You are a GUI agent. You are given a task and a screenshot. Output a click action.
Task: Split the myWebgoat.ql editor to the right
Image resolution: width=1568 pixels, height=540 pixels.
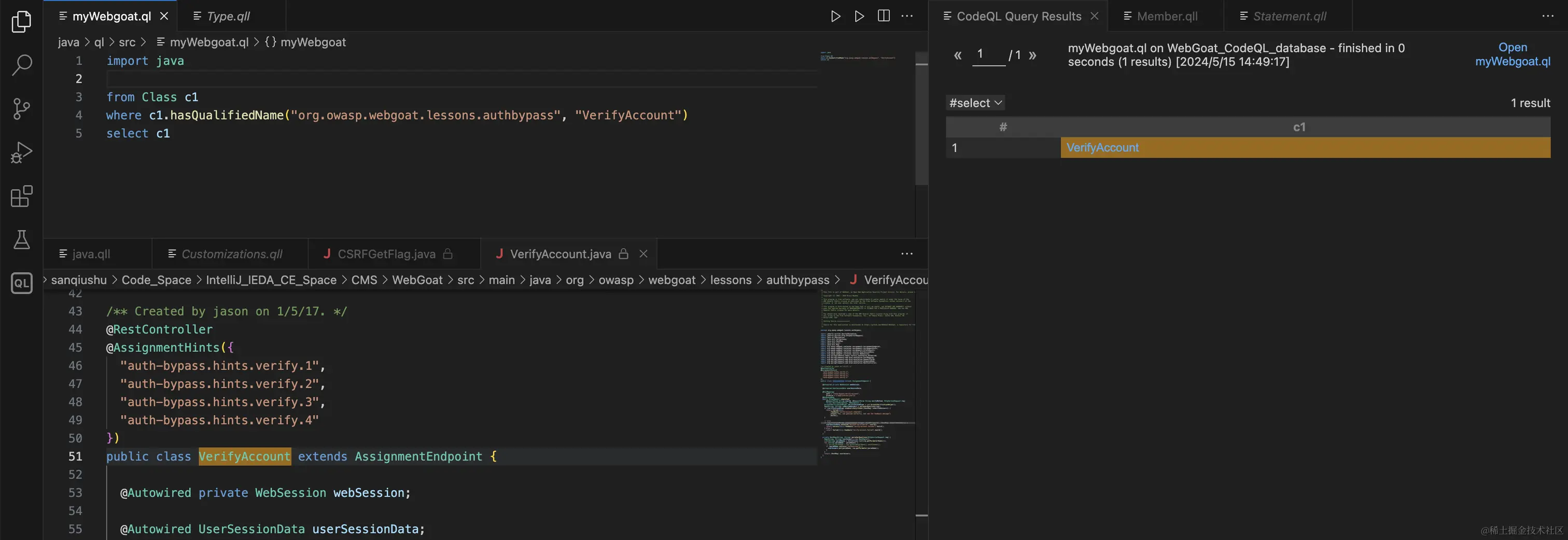[x=883, y=16]
